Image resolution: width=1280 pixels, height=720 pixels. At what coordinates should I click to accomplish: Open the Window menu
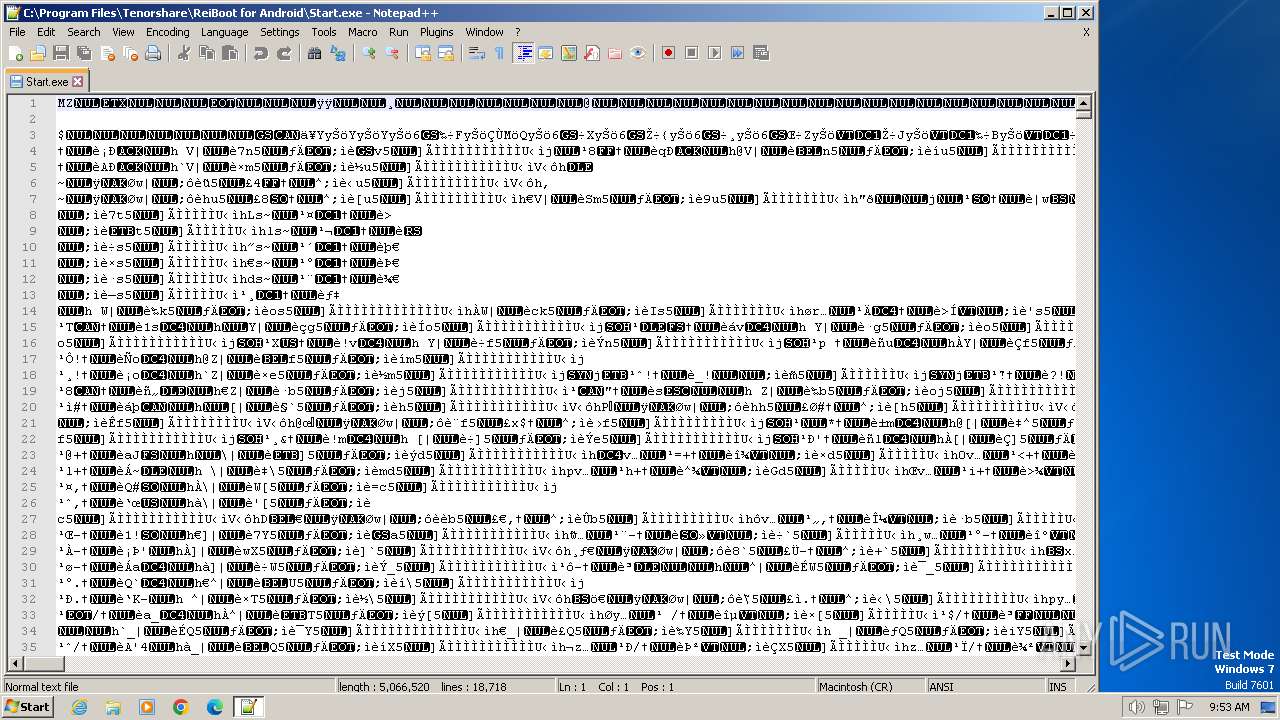(485, 32)
